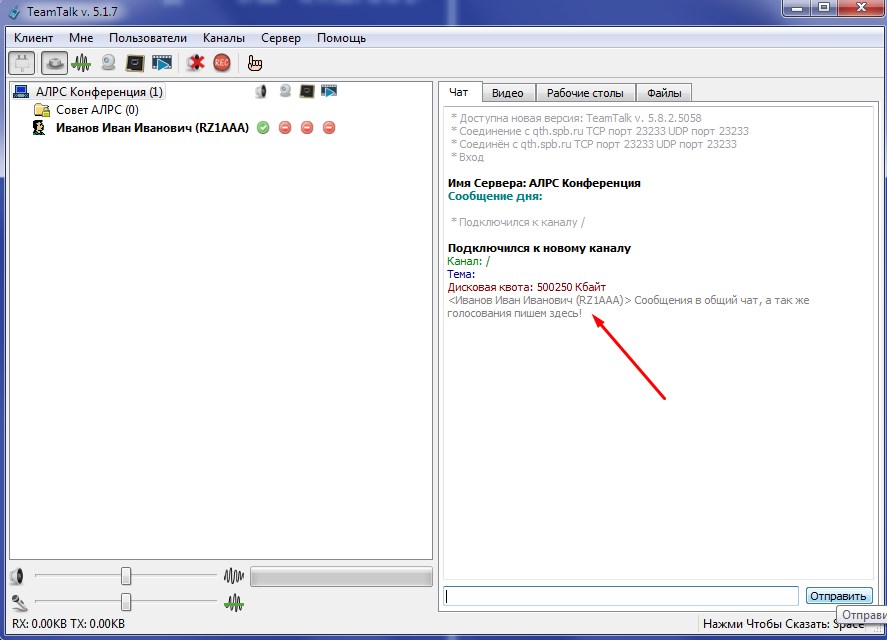Click the speaker volume slider handle
This screenshot has width=887, height=640.
point(126,576)
